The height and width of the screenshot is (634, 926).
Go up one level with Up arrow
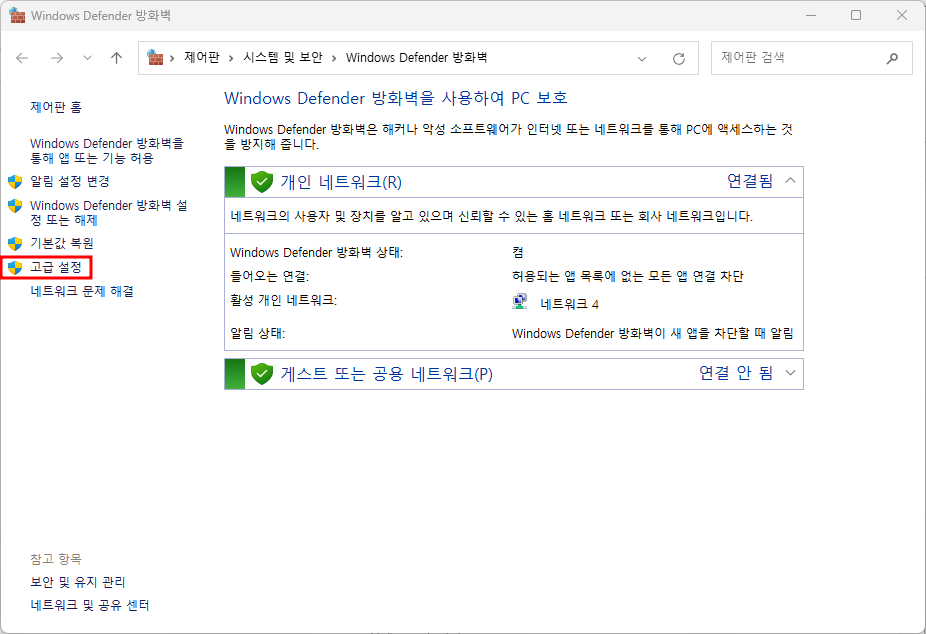pos(116,58)
